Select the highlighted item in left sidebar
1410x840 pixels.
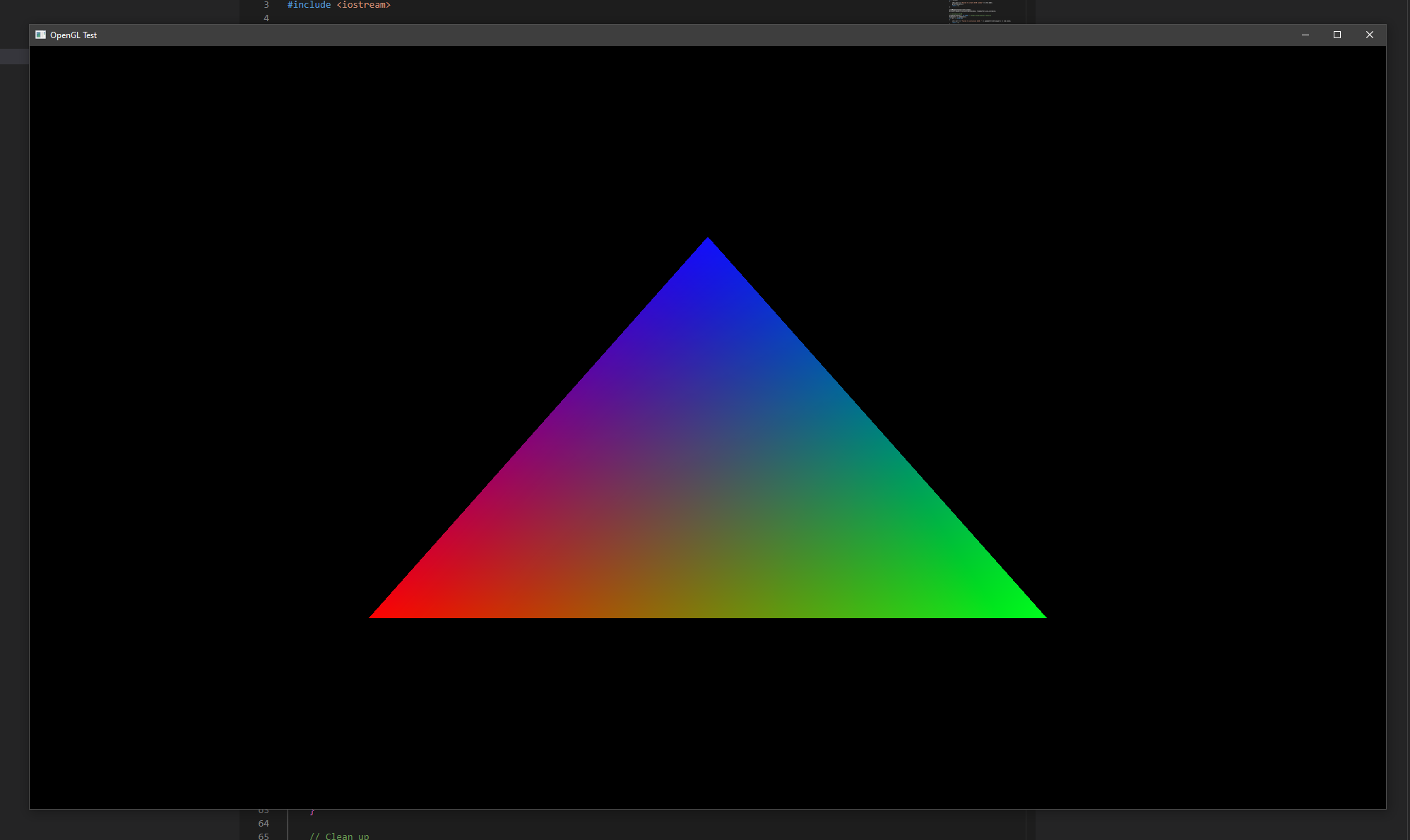pos(14,57)
